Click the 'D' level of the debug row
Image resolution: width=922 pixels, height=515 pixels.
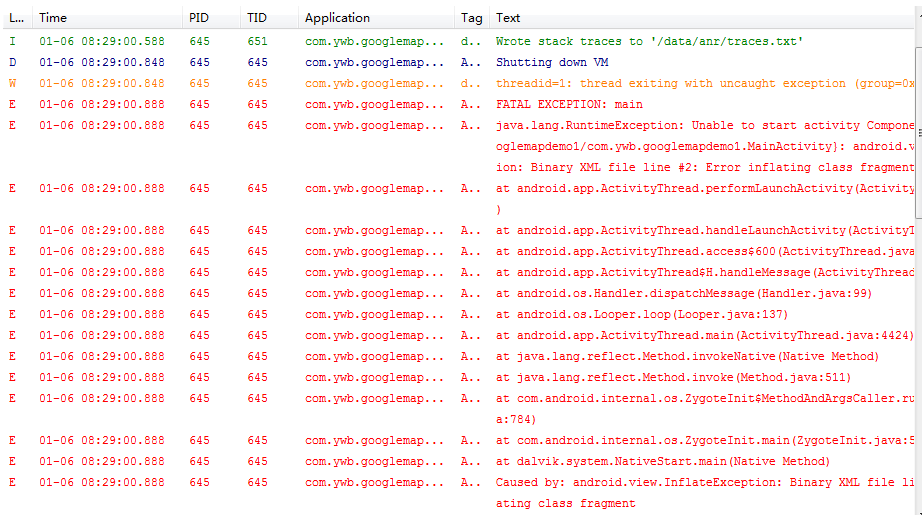(12, 62)
